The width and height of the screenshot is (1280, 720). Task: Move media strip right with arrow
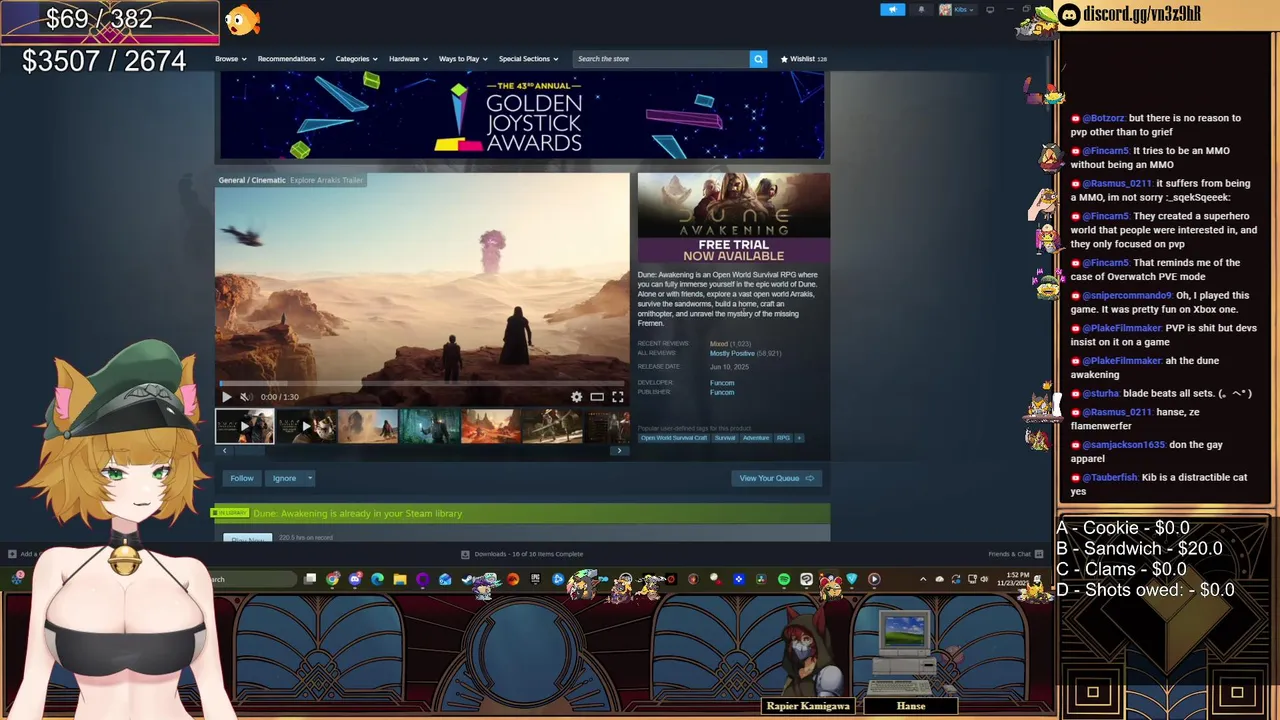tap(619, 451)
